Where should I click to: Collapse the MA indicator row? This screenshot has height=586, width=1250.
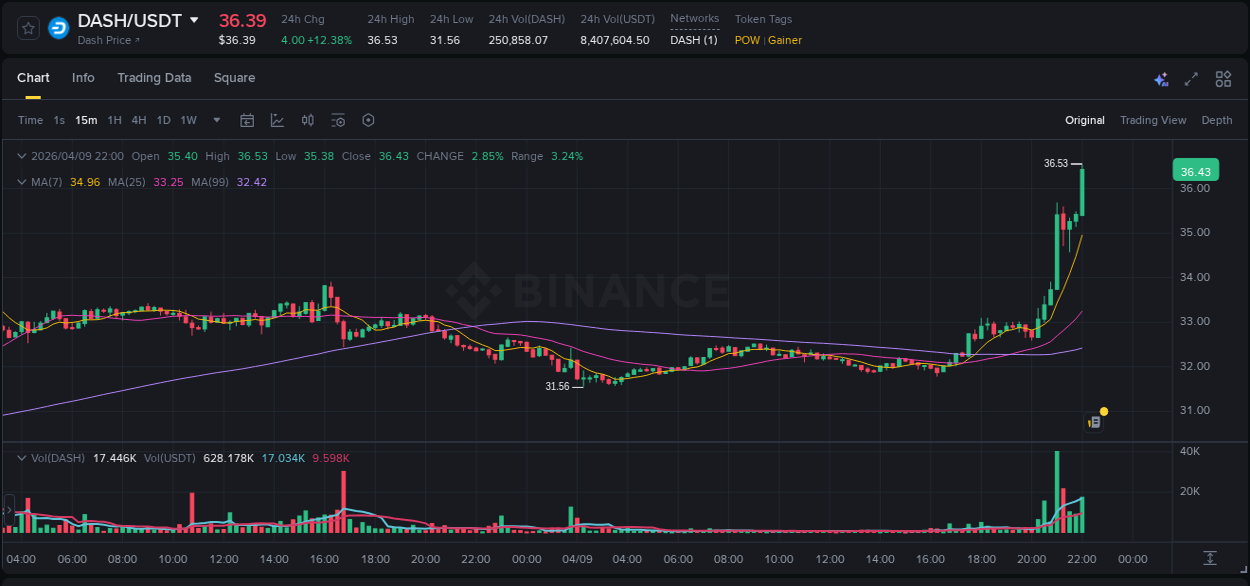(x=22, y=182)
